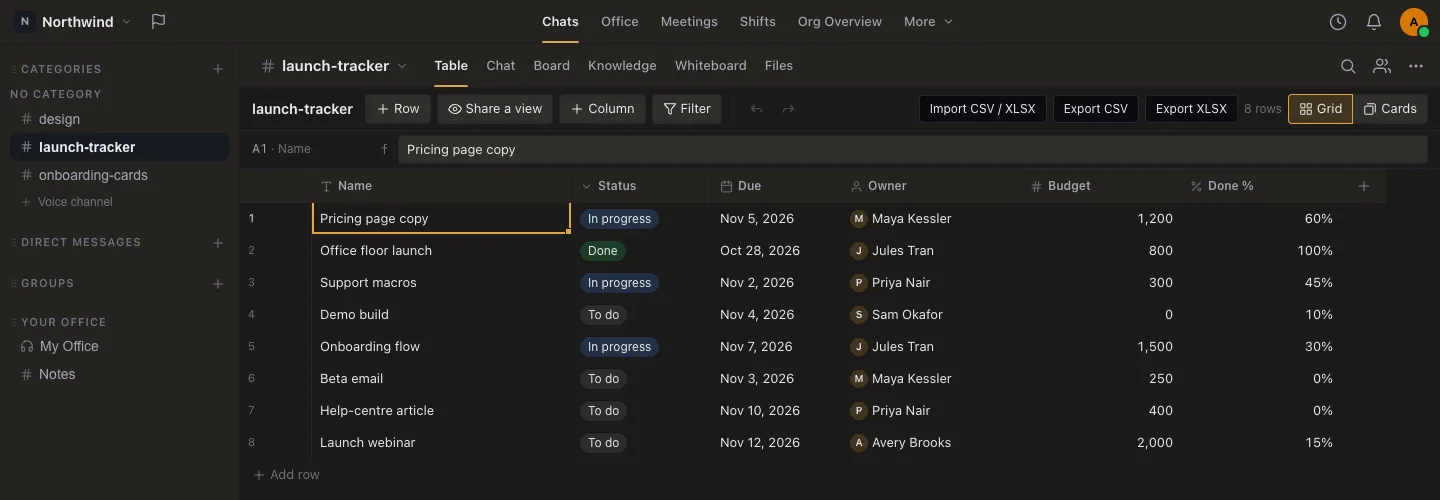This screenshot has height=500, width=1440.
Task: Search within the launch-tracker channel
Action: [1348, 66]
